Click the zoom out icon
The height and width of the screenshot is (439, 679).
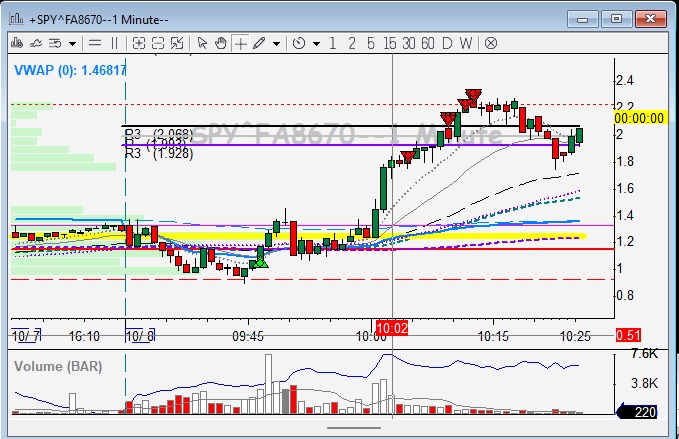coord(158,43)
